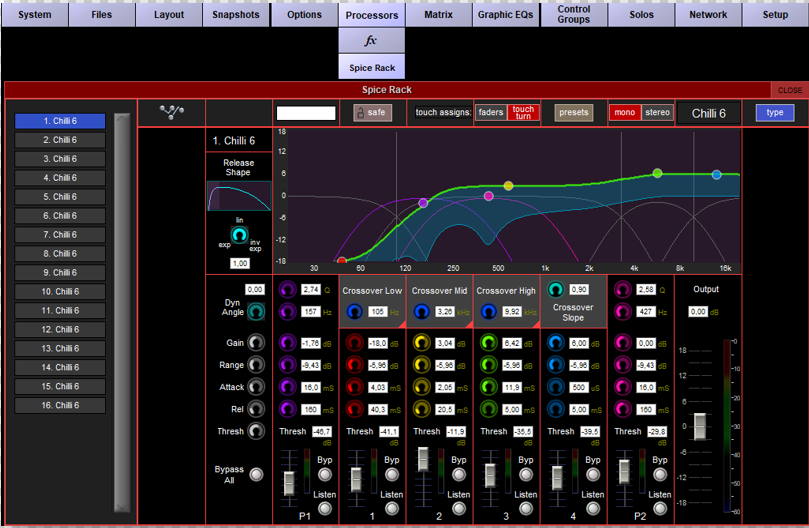
Task: Toggle Byp on the P1 band
Action: coord(325,474)
